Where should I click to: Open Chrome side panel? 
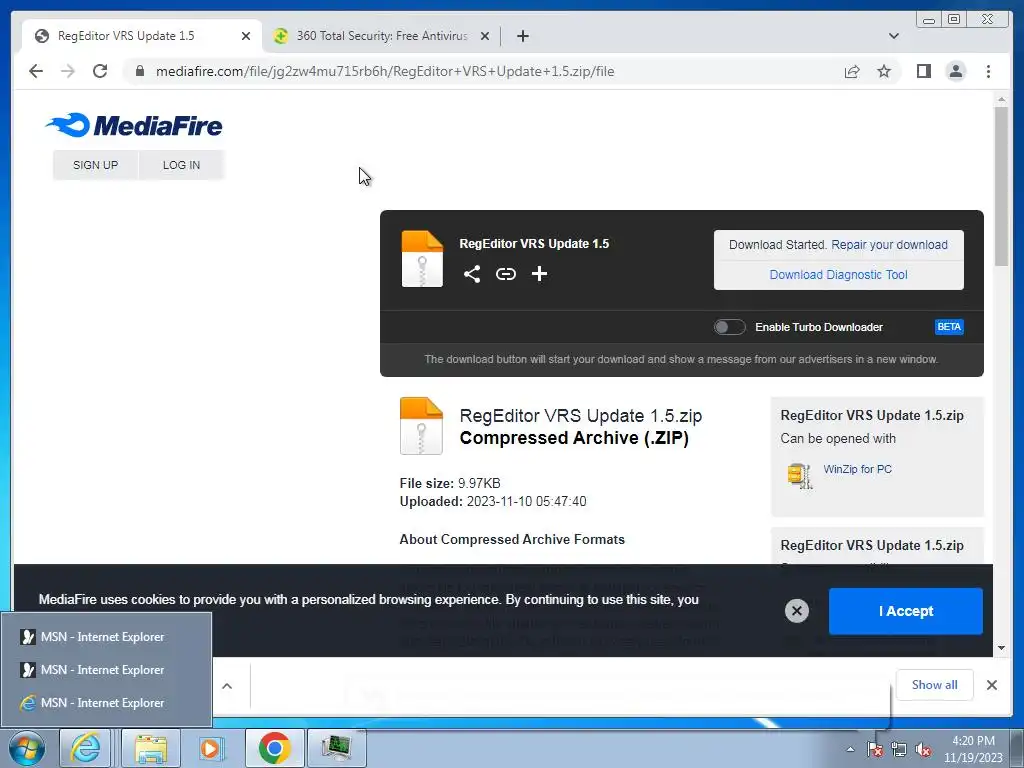pyautogui.click(x=923, y=71)
